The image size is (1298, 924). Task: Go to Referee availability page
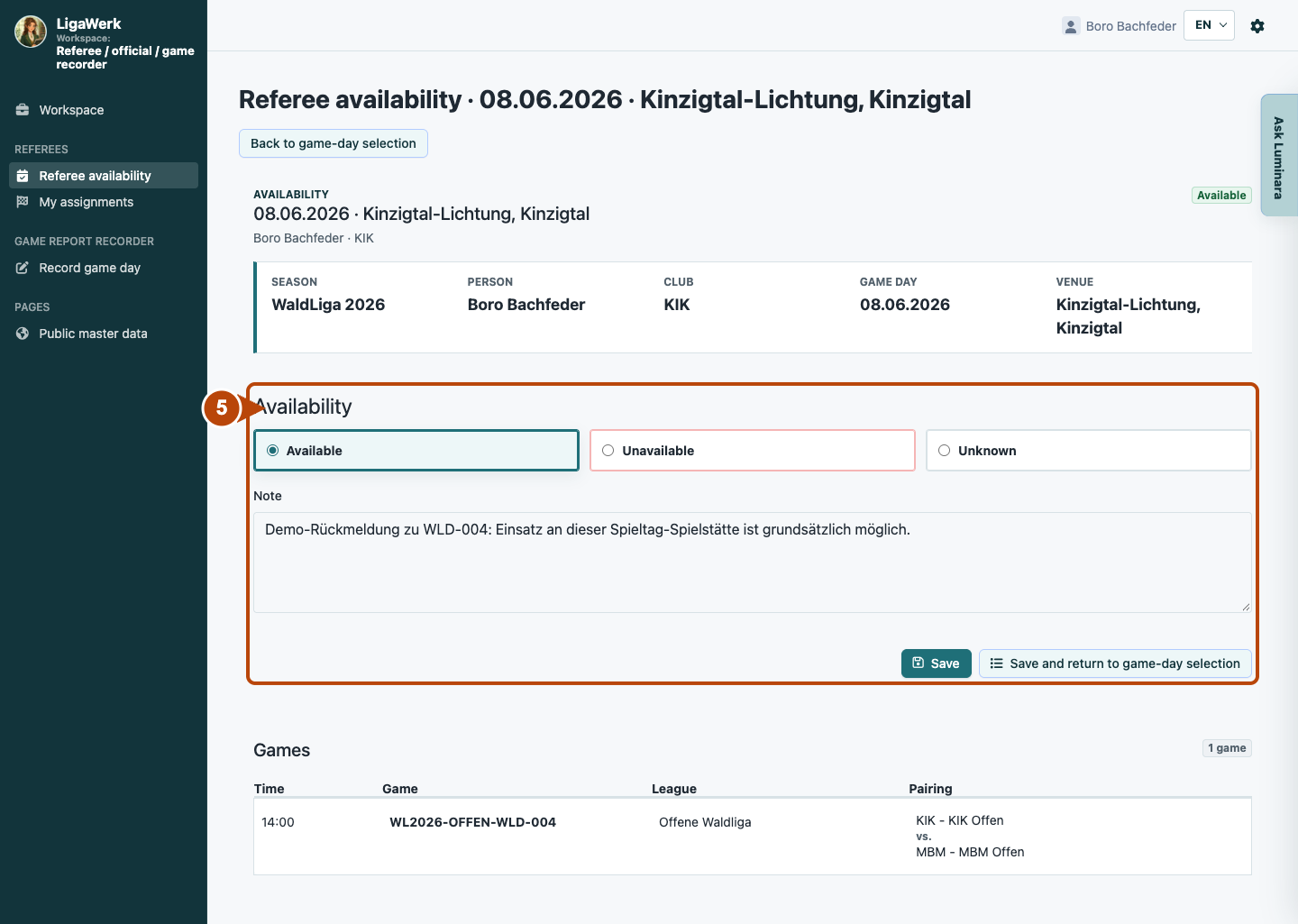104,176
